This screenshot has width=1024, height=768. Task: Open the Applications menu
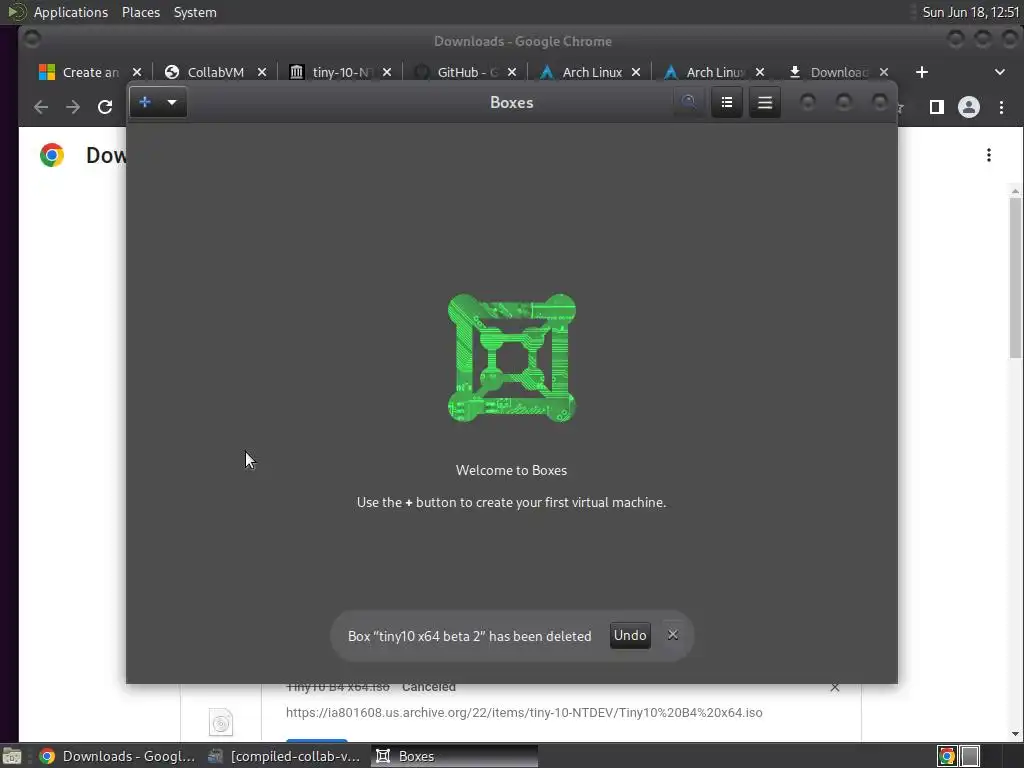71,12
